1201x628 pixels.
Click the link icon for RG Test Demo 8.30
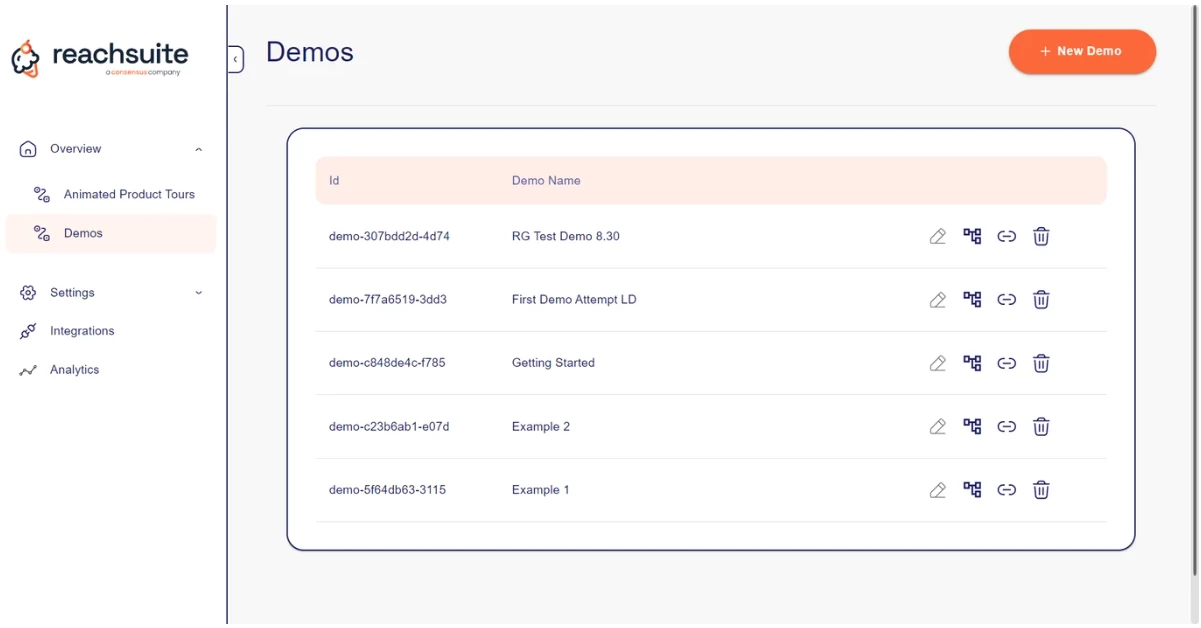point(1007,237)
